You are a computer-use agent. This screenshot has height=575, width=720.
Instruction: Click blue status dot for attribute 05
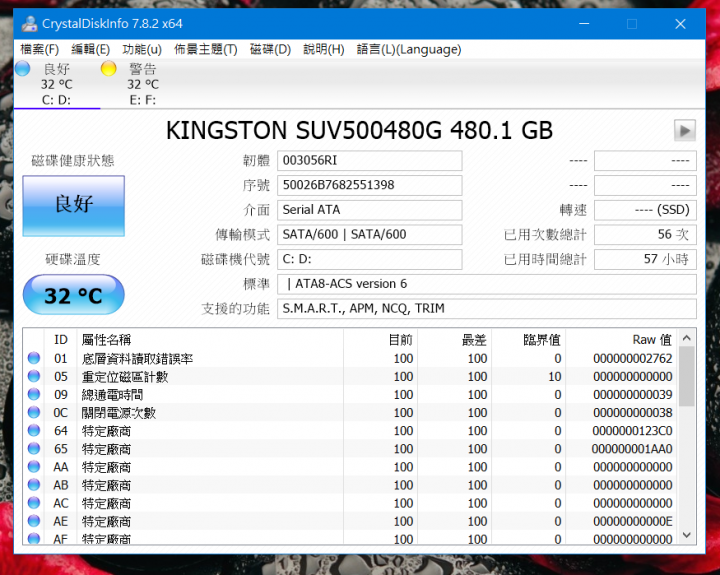(34, 376)
